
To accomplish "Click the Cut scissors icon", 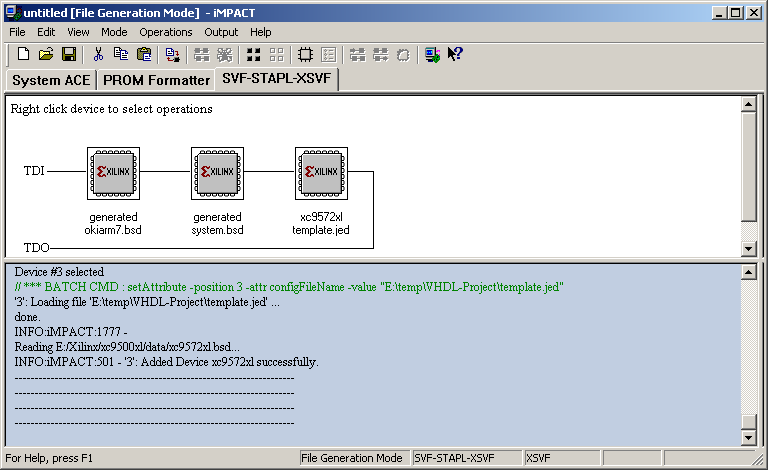I will [x=98, y=54].
